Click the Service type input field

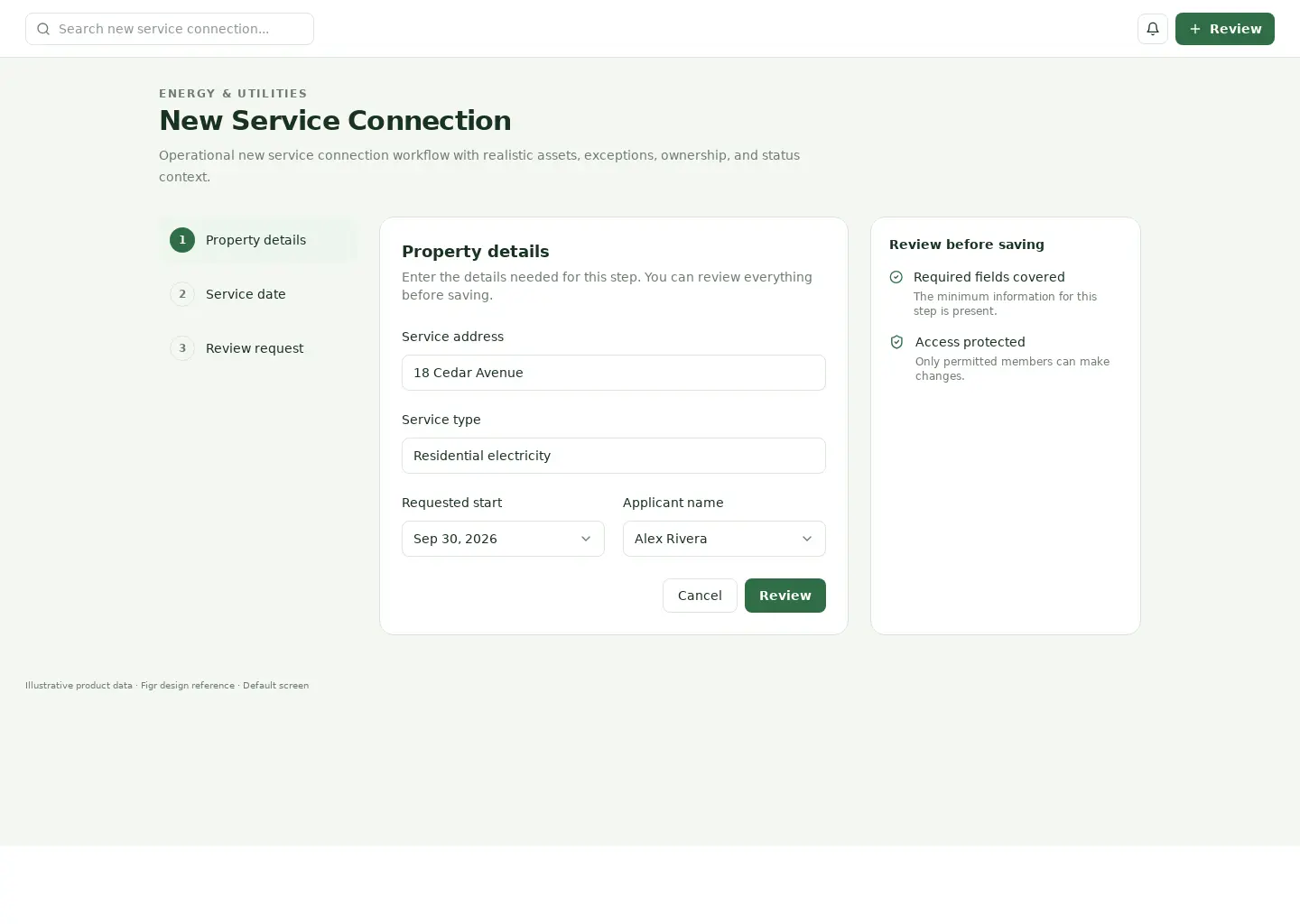click(614, 456)
